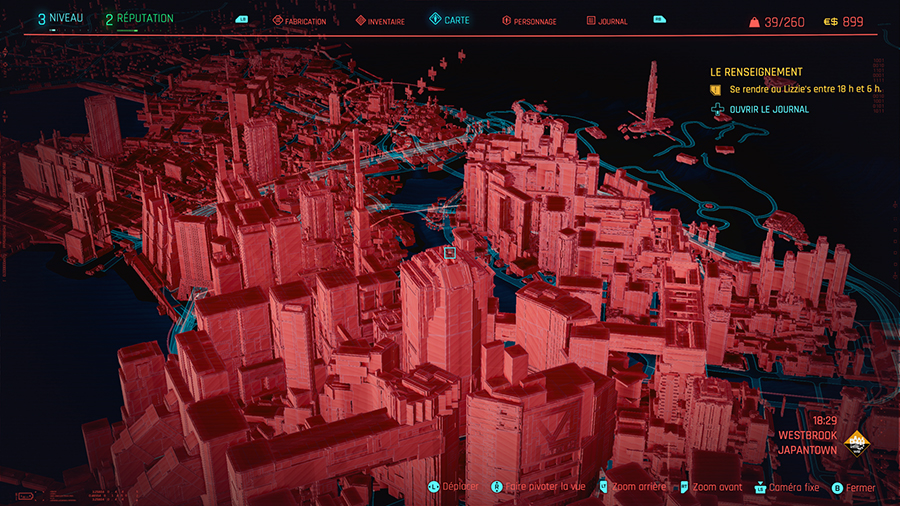Click the Zoom arrière control

tap(631, 488)
